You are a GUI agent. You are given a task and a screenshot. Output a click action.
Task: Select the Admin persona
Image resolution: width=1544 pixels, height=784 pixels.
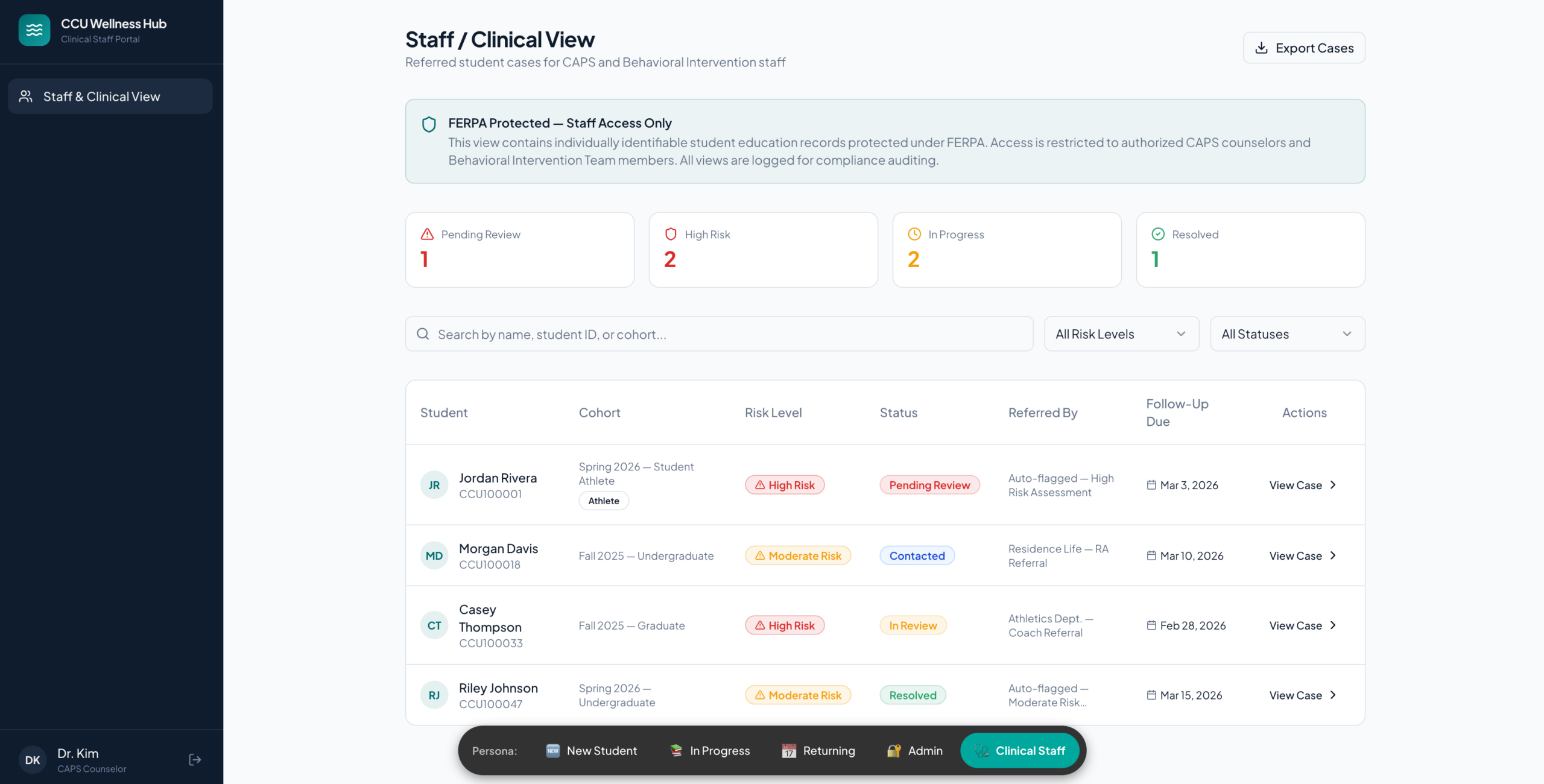(915, 751)
